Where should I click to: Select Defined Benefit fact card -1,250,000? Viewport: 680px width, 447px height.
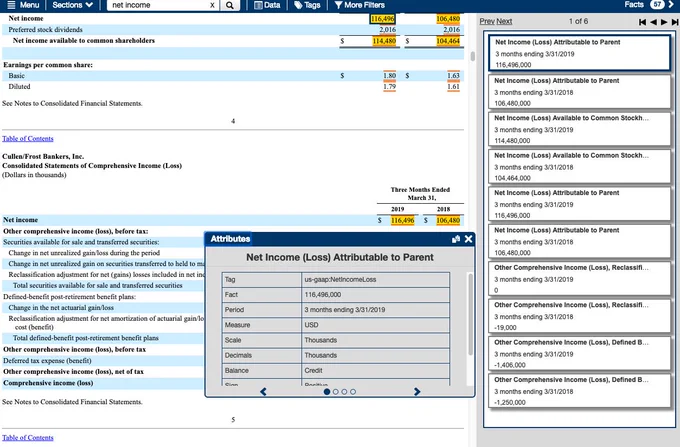[579, 391]
